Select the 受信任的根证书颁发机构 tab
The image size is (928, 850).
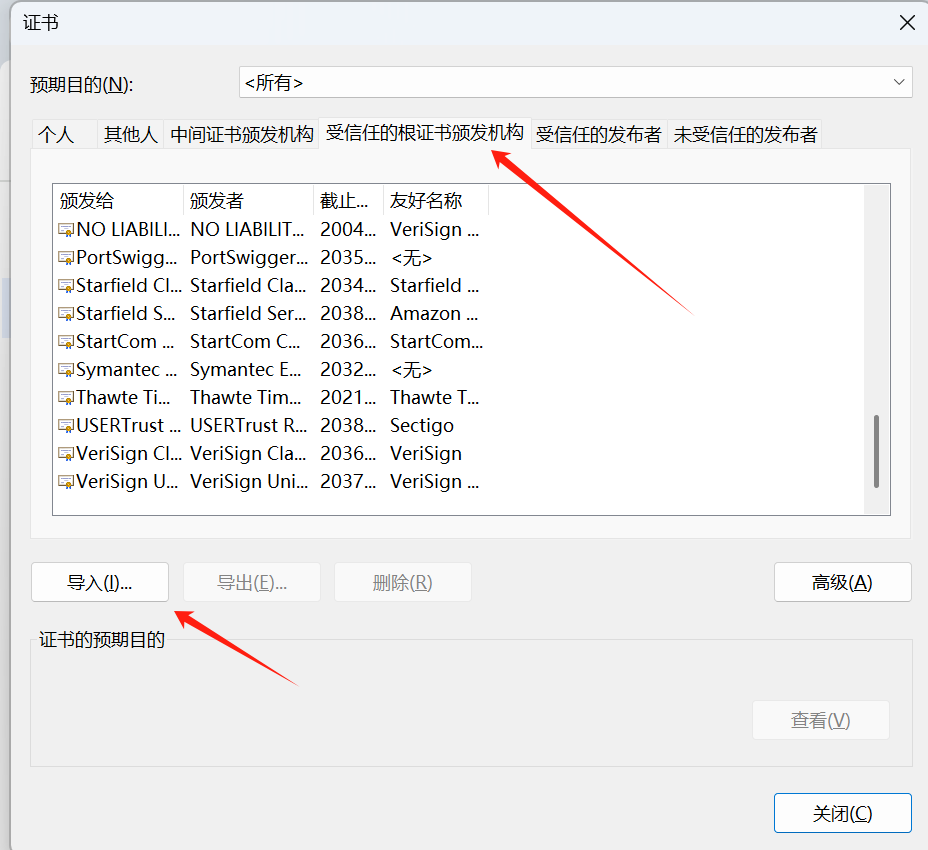click(424, 133)
